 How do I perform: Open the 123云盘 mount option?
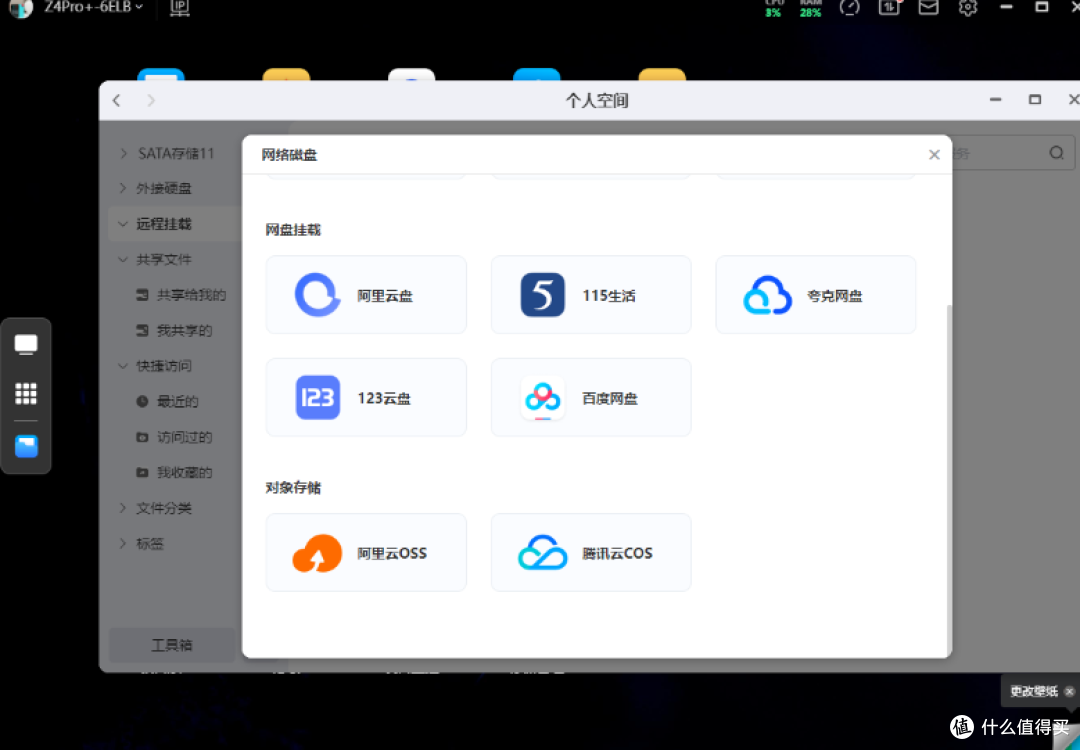(366, 397)
